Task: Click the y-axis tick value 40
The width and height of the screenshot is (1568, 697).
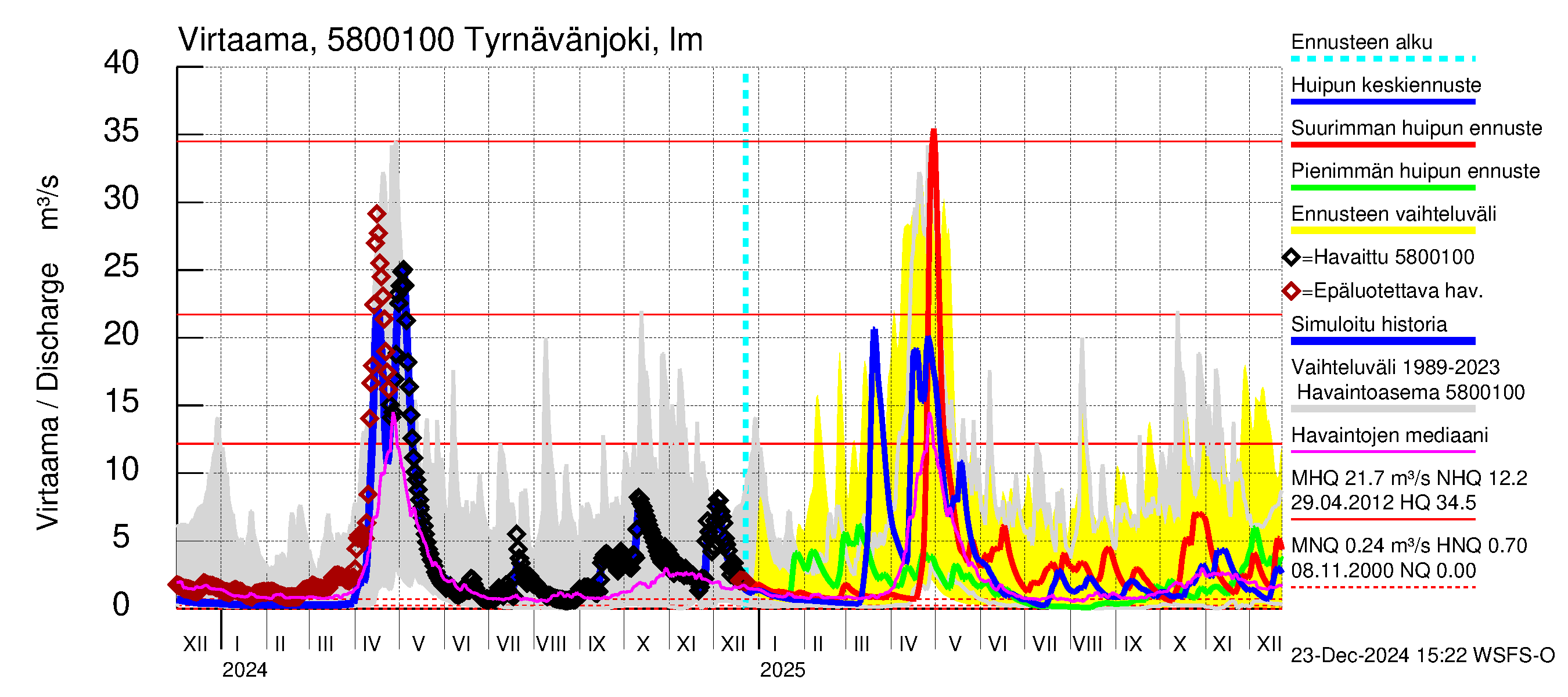Action: click(x=121, y=63)
